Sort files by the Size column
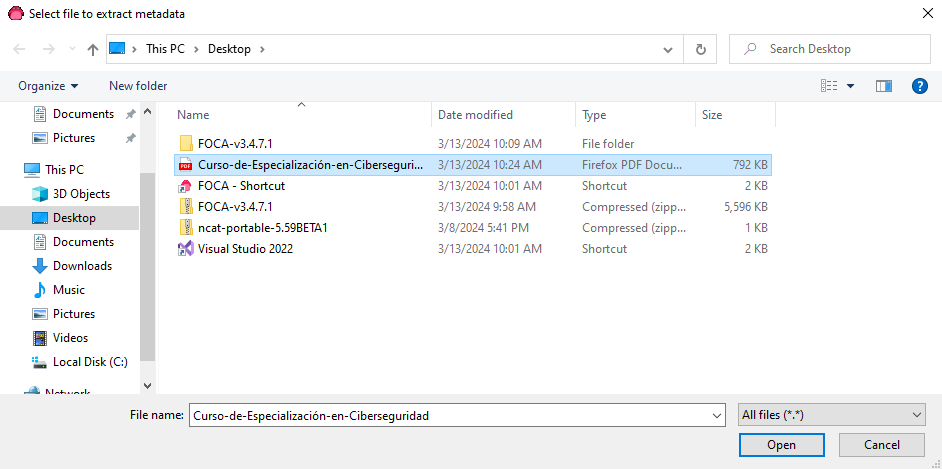Screen dimensions: 942x469 coord(735,115)
